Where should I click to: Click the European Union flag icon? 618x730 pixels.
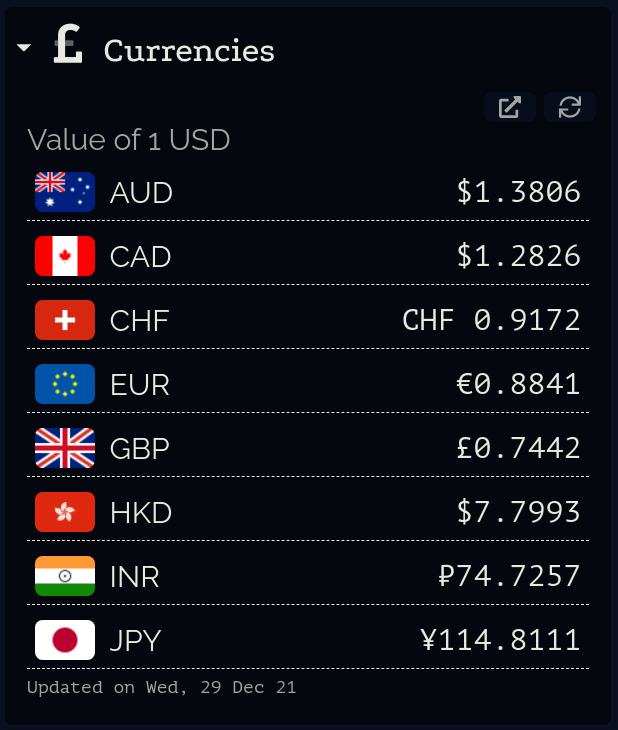[x=65, y=384]
